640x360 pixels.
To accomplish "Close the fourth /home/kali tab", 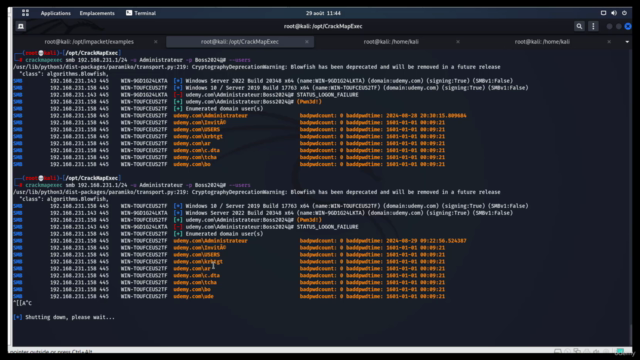I will coord(609,42).
